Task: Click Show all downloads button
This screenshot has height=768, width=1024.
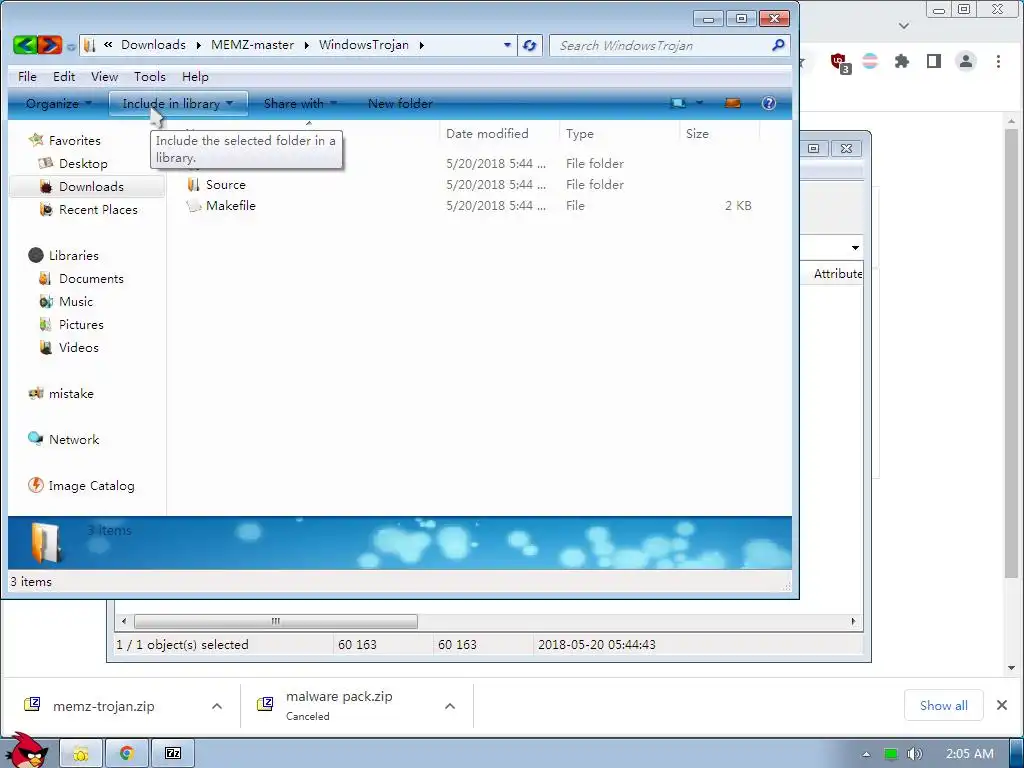Action: point(944,706)
